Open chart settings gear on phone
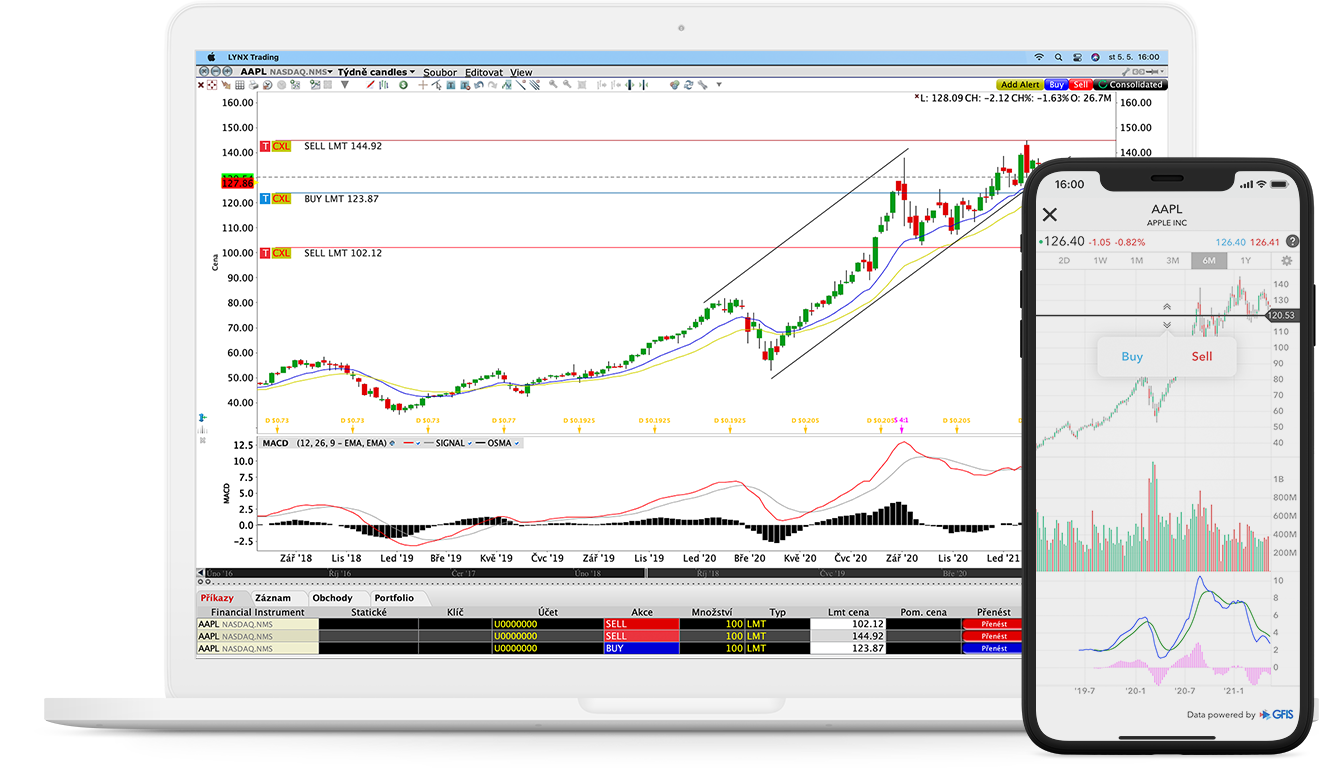Screen dimensions: 1328x768 coord(1287,261)
